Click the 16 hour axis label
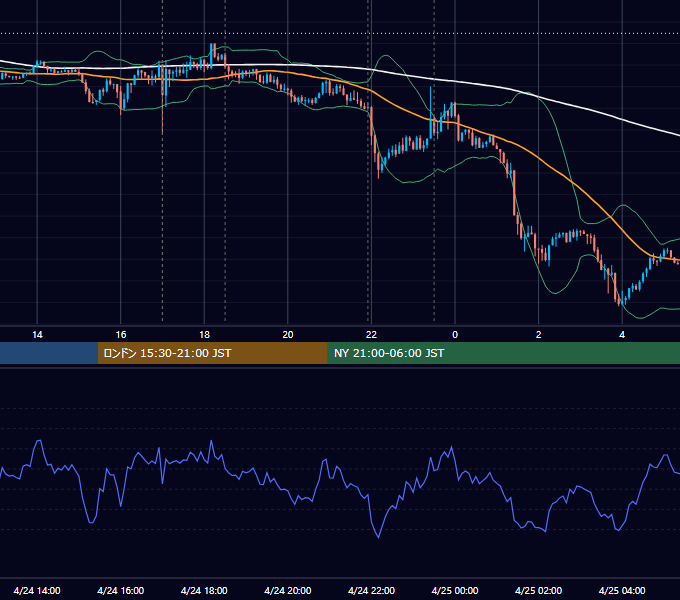The width and height of the screenshot is (680, 600). click(x=121, y=335)
